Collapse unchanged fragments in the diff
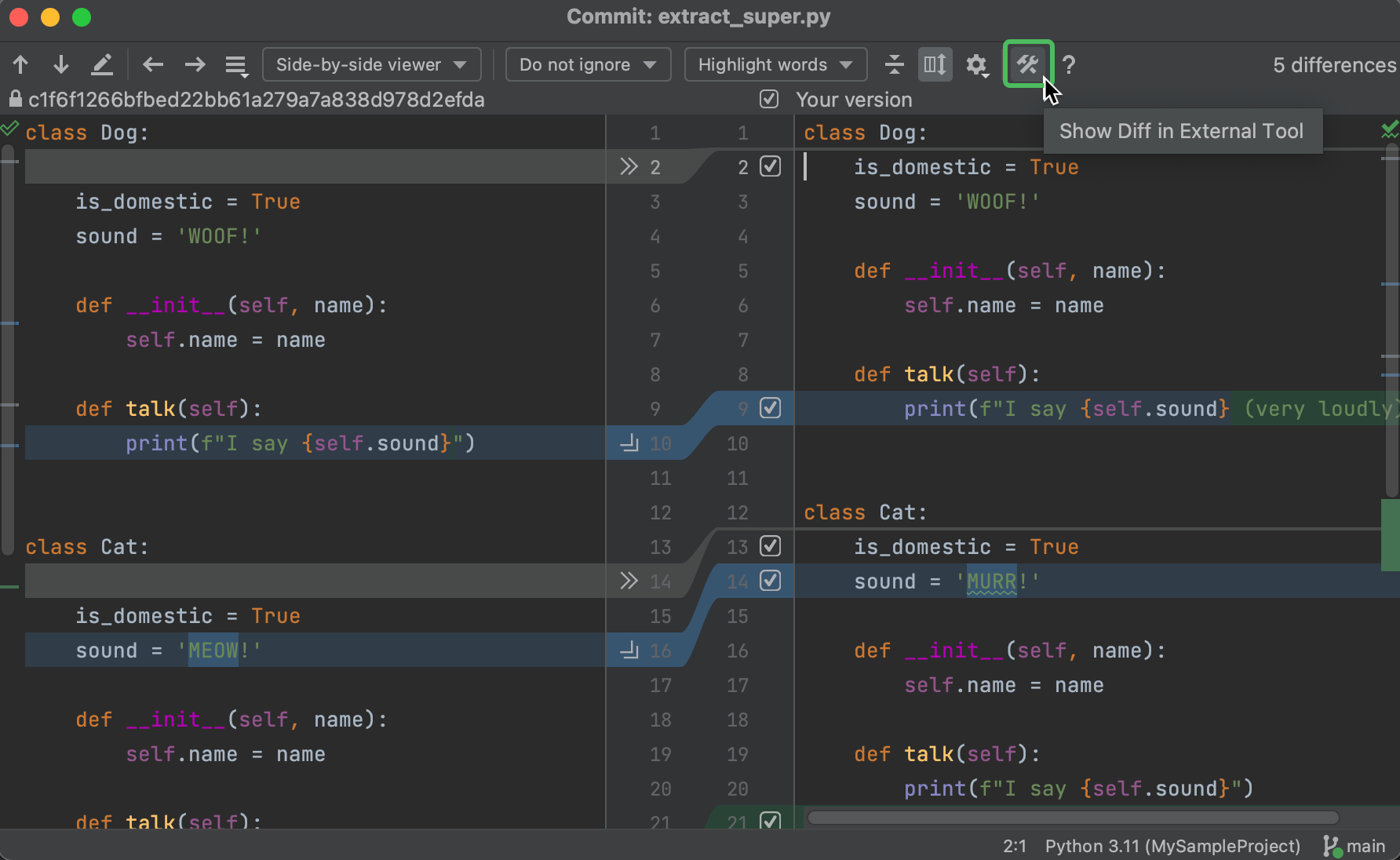Screen dimensions: 1400x860 pos(894,64)
